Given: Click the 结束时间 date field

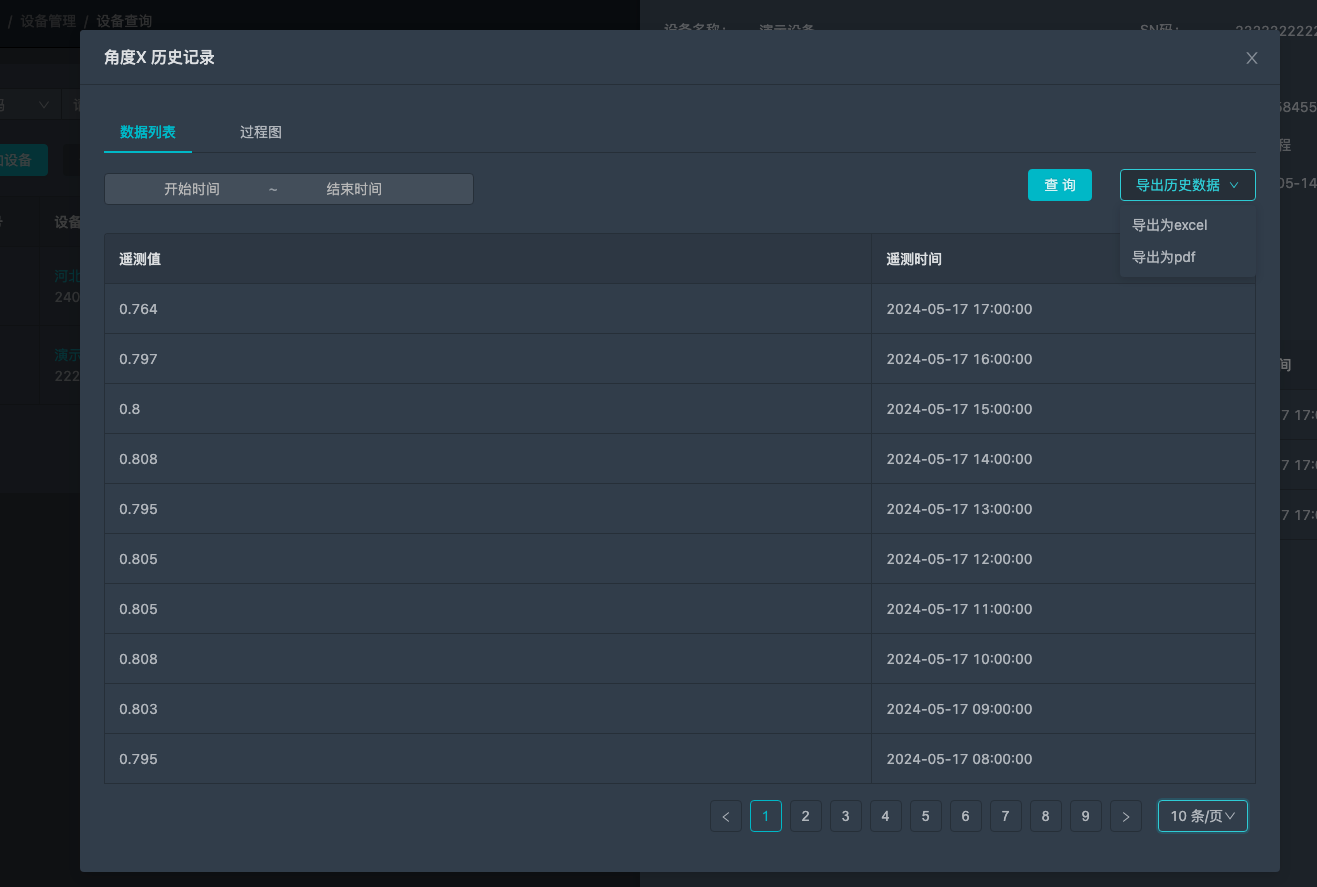Looking at the screenshot, I should 354,189.
